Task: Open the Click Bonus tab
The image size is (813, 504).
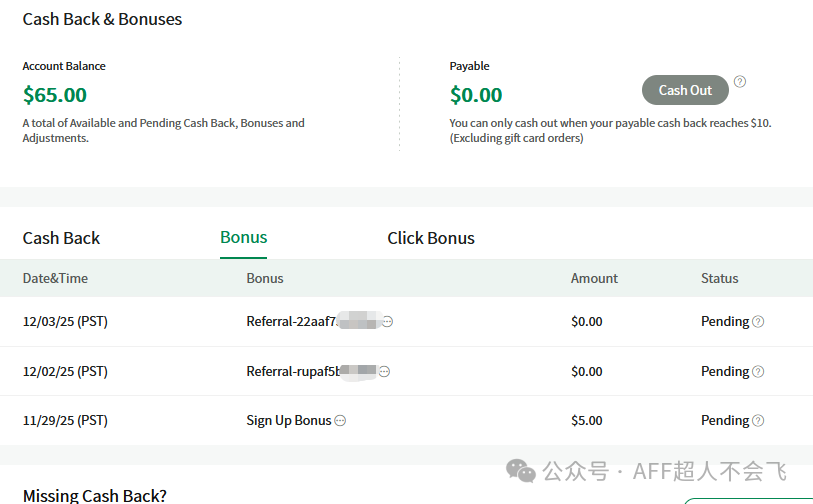Action: tap(431, 238)
